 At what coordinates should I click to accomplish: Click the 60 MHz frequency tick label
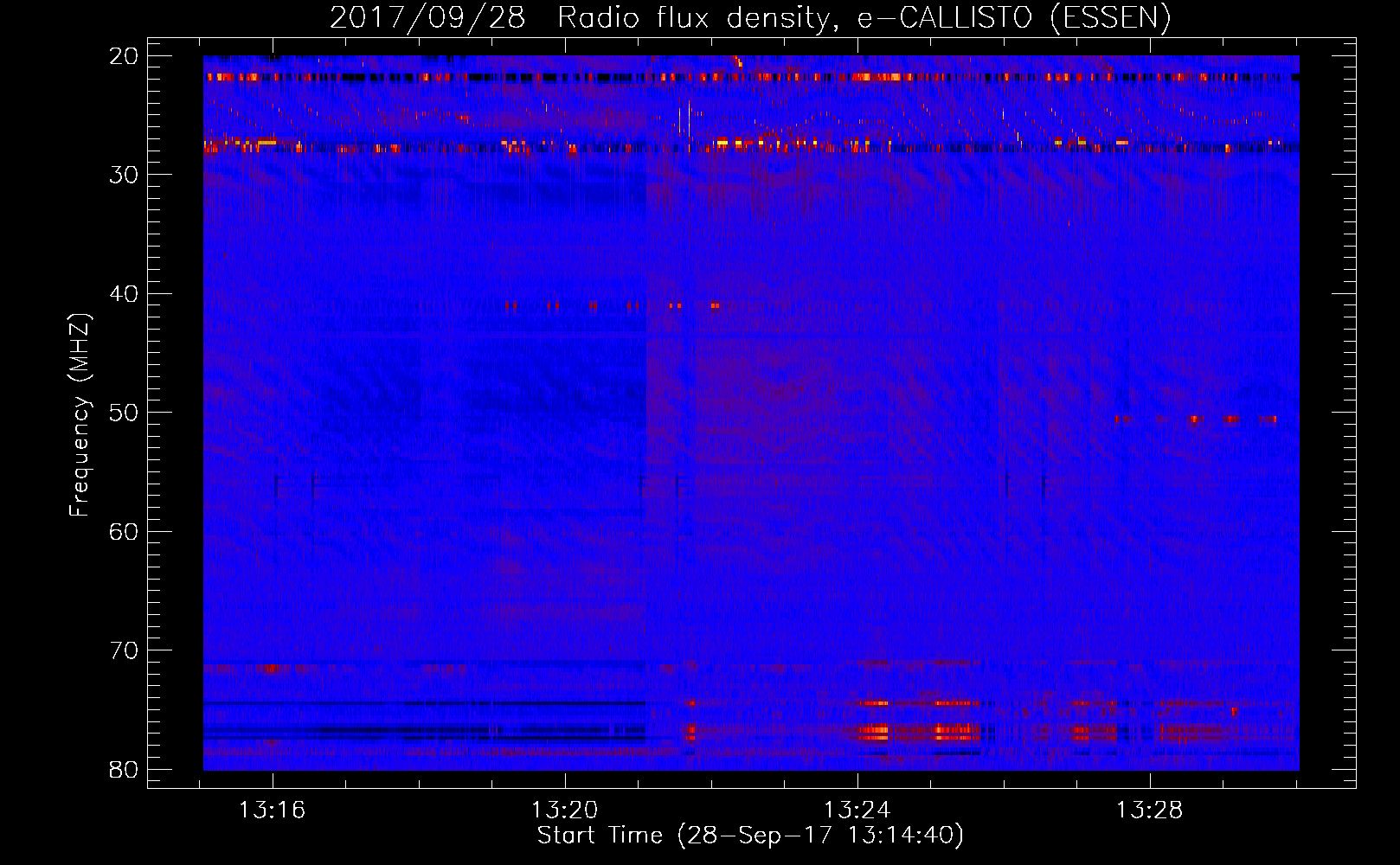click(x=125, y=531)
